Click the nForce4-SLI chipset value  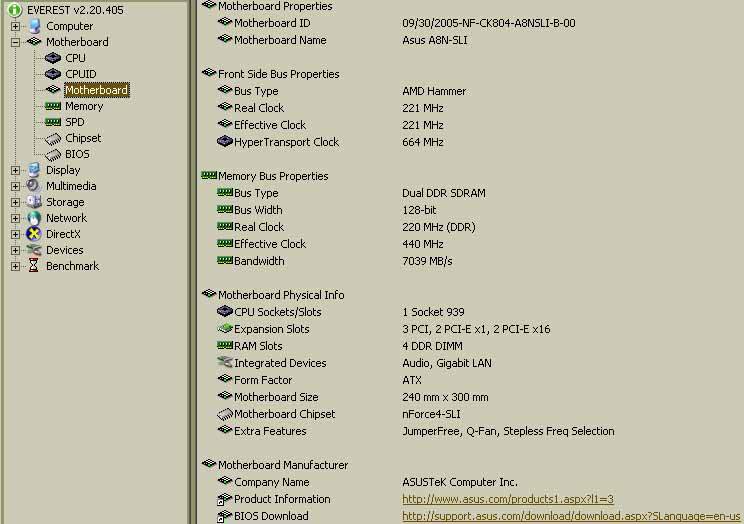[431, 414]
